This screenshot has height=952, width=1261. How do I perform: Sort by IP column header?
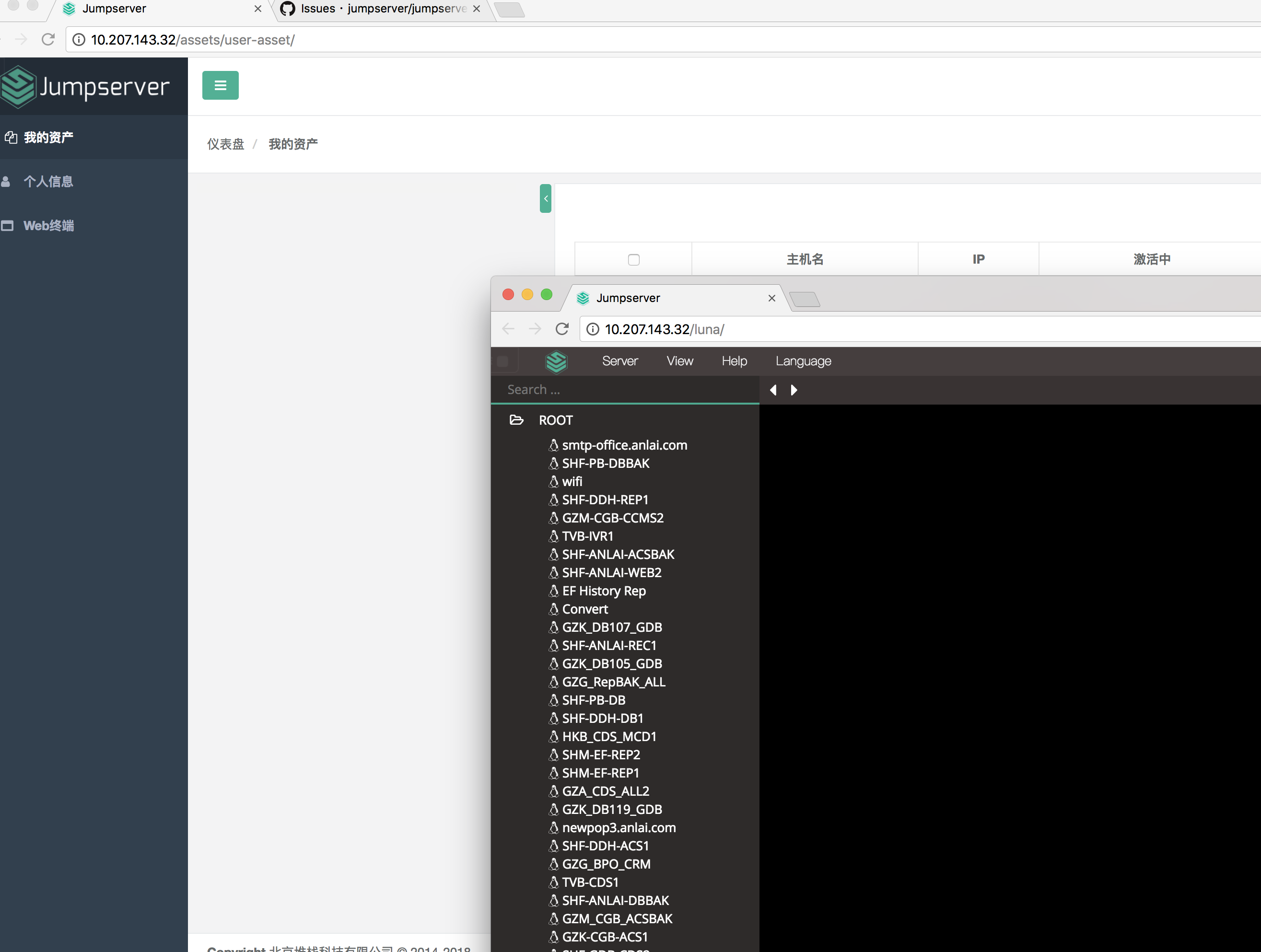click(978, 259)
